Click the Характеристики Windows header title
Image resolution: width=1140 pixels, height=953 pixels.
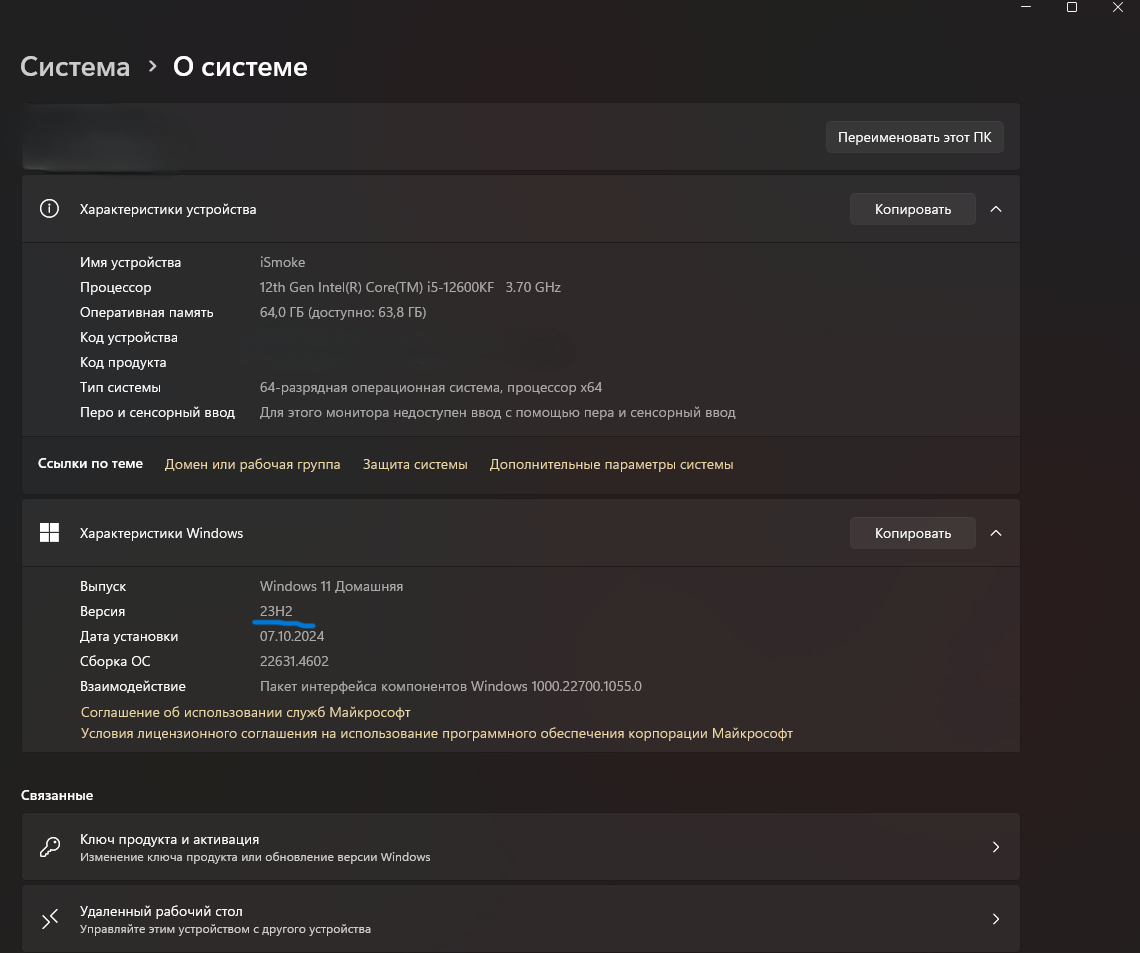(161, 533)
